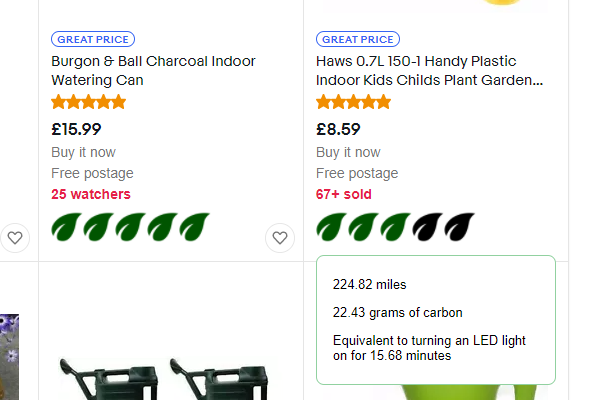Screen dimensions: 600x400
Task: Open the Haws 0.7L Handy Plastic listing title
Action: pos(429,70)
